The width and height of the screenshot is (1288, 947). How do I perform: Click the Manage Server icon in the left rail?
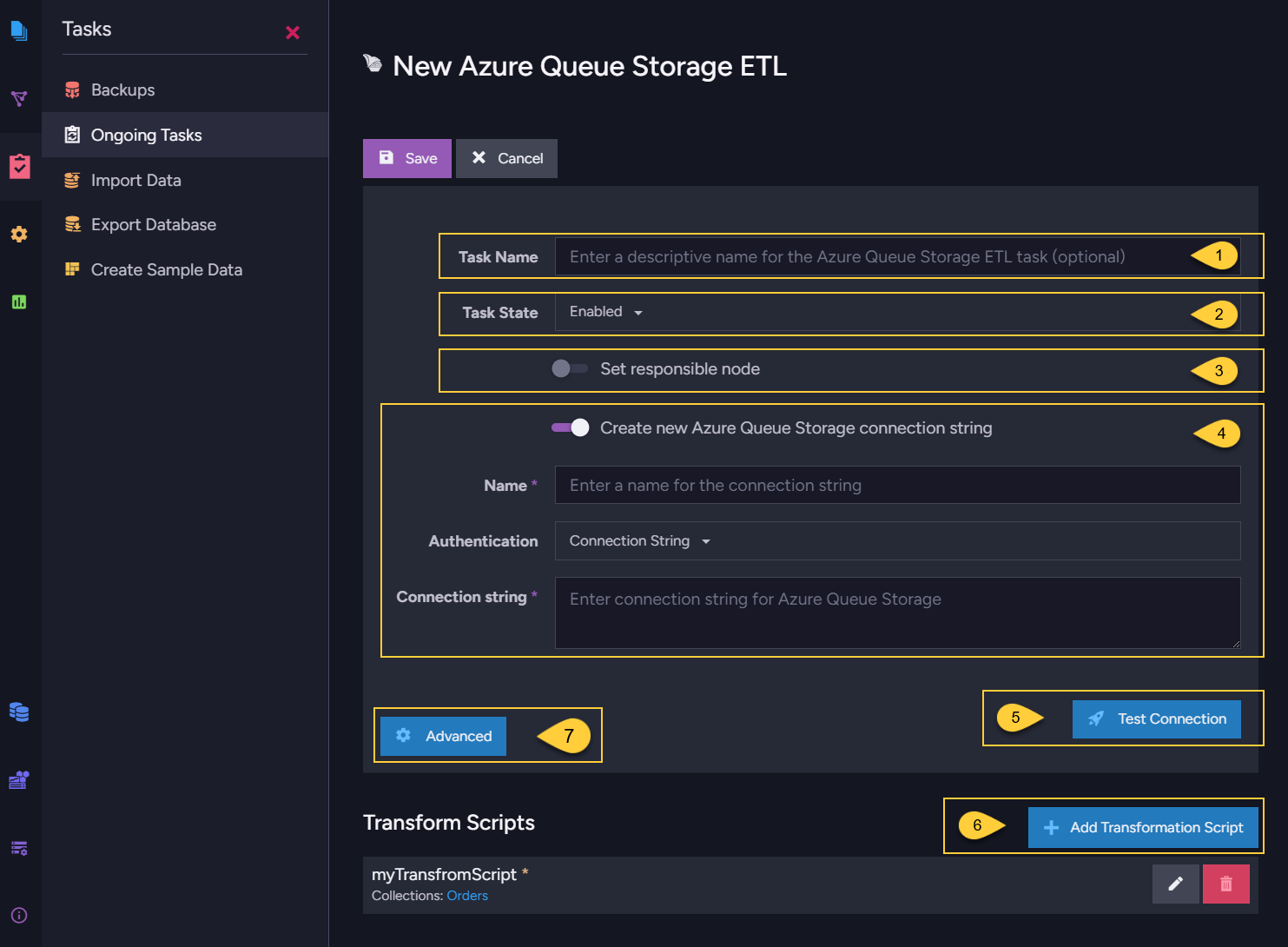[x=19, y=779]
